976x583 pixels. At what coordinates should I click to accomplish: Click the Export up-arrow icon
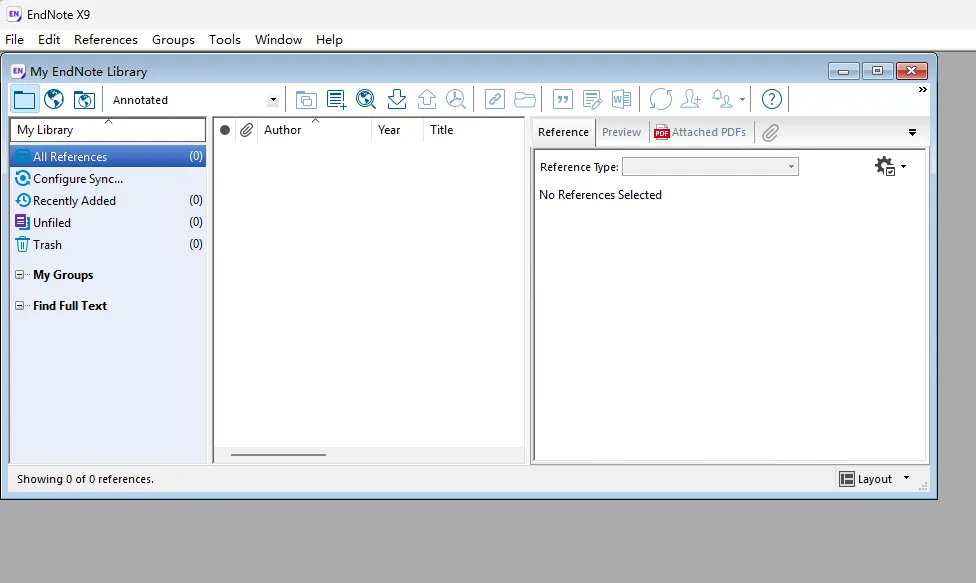pyautogui.click(x=426, y=100)
